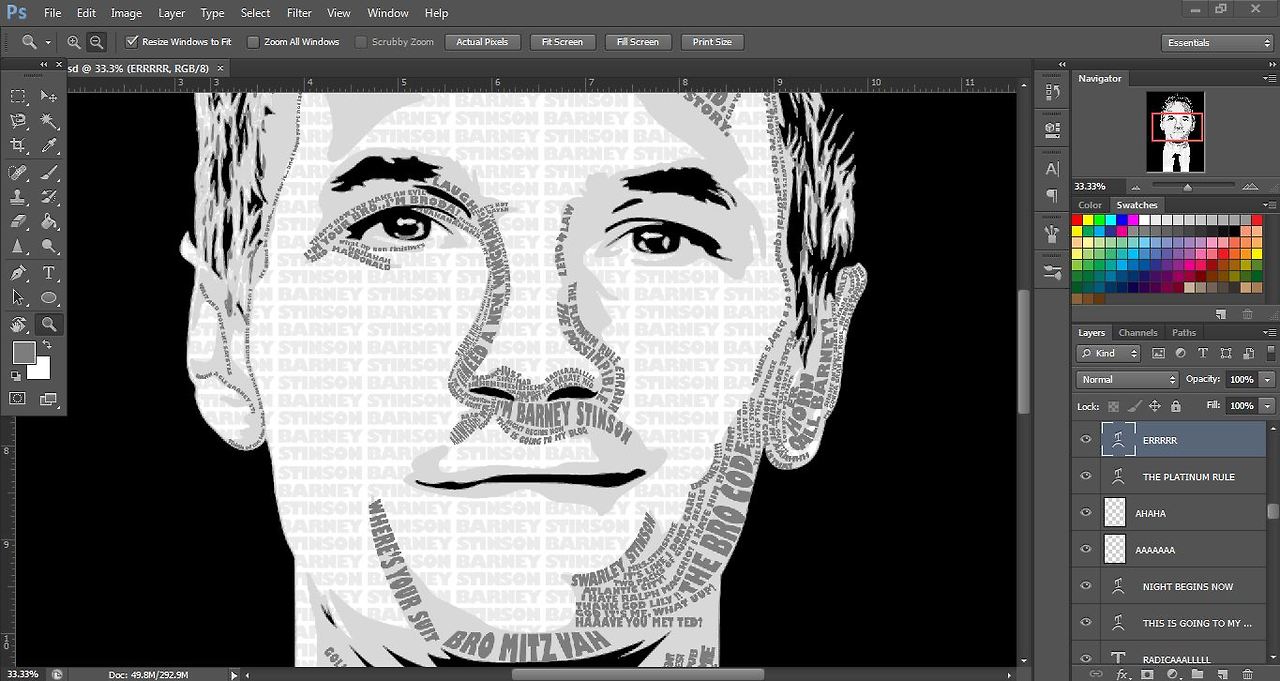Toggle lock all on the layer
Image resolution: width=1280 pixels, height=681 pixels.
[1176, 406]
